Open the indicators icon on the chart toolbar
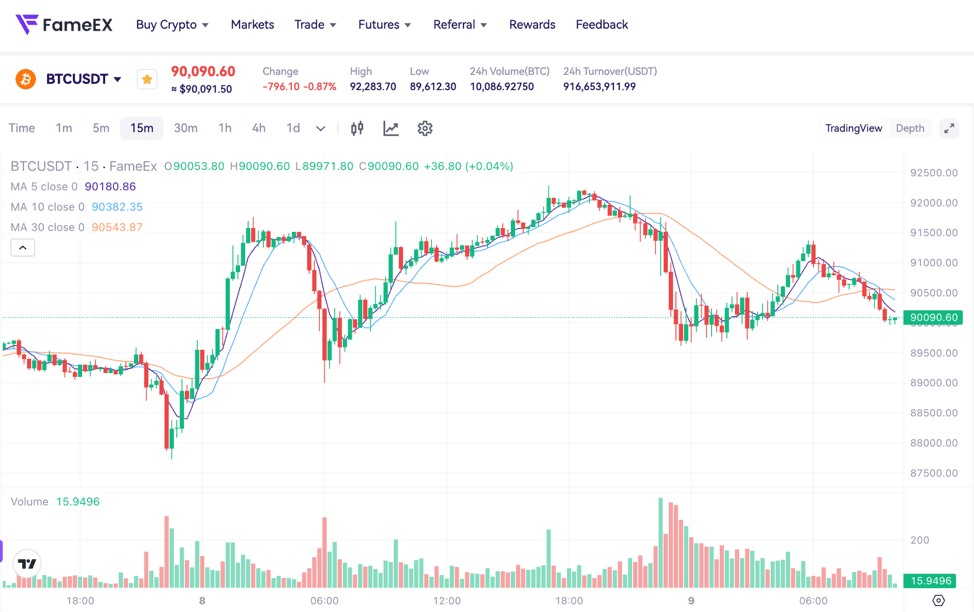Viewport: 974px width, 612px height. (356, 128)
